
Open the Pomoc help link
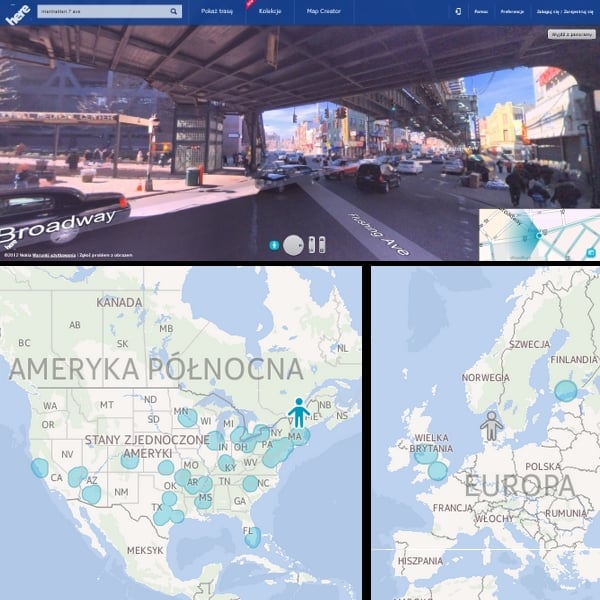(x=481, y=12)
